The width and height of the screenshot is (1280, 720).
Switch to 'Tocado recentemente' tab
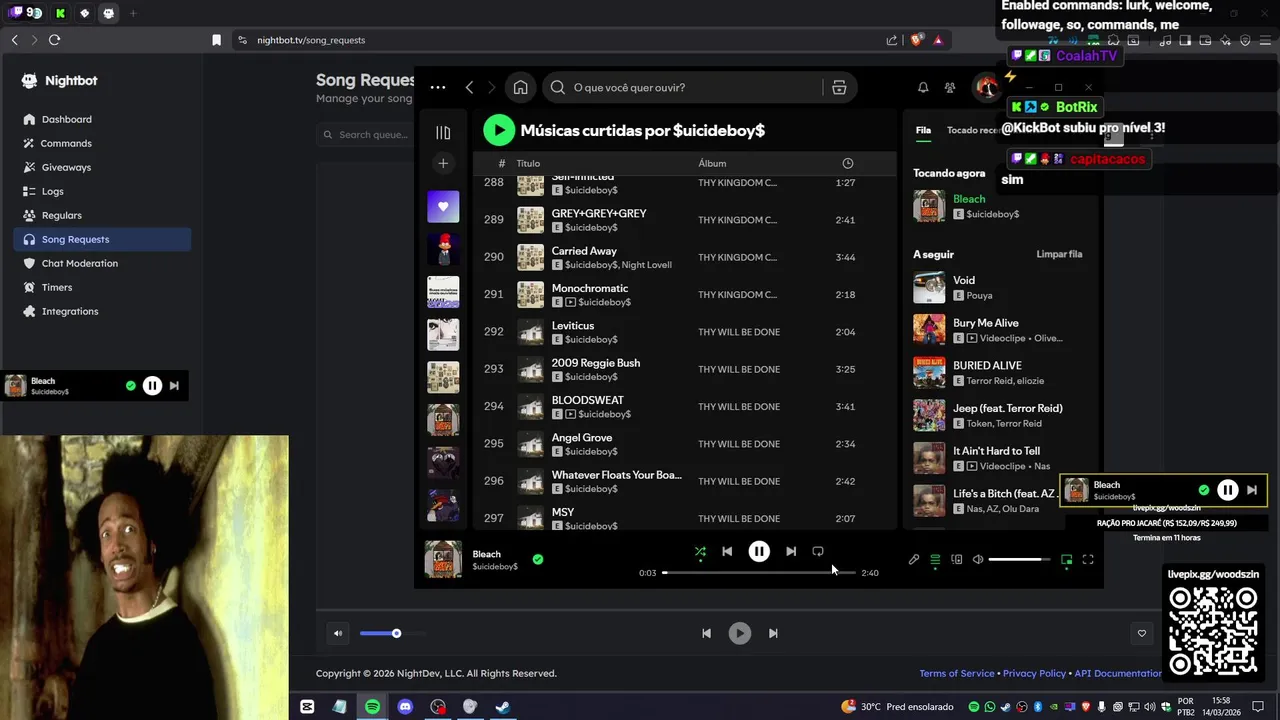pos(973,130)
